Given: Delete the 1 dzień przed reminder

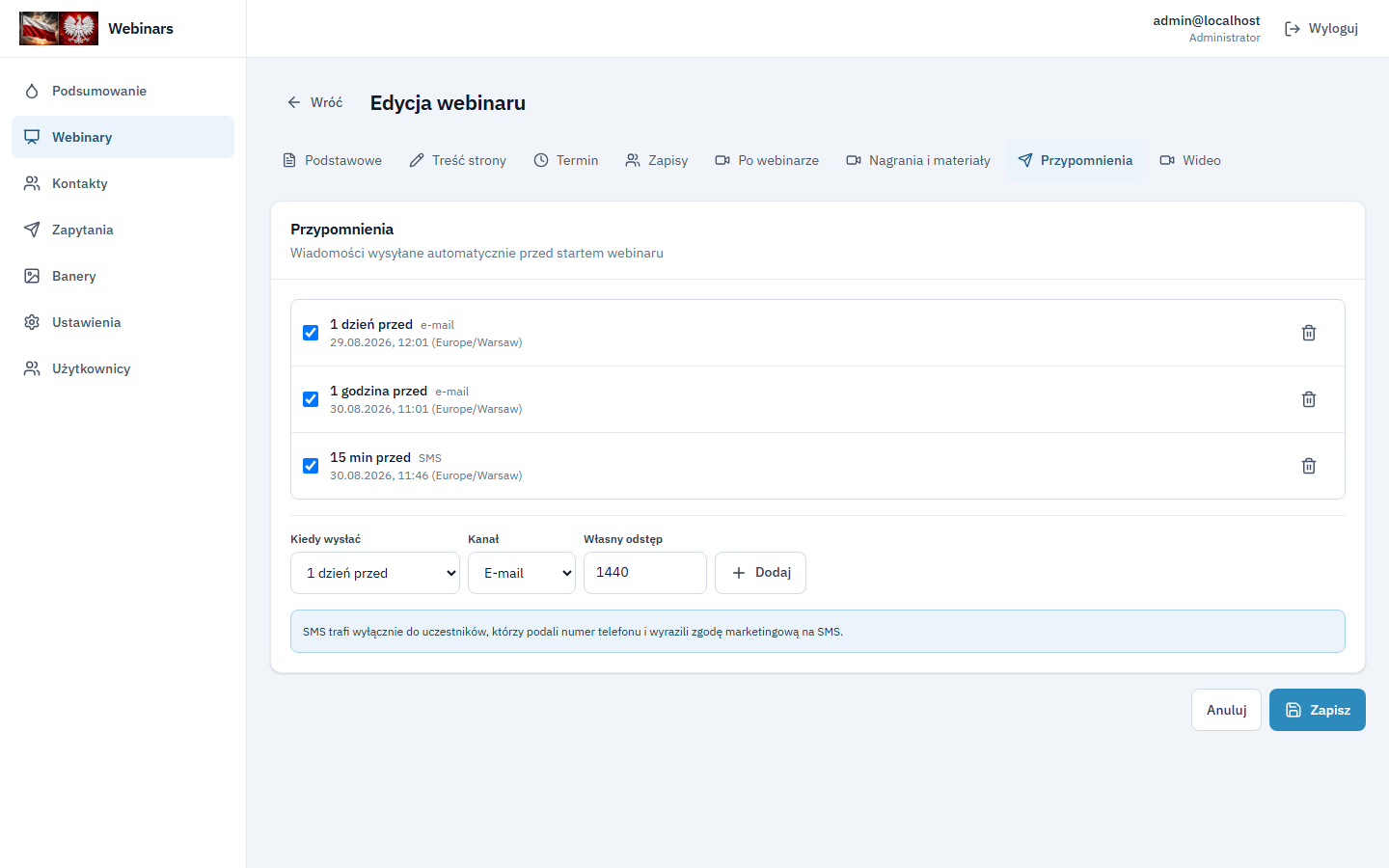Looking at the screenshot, I should (1309, 333).
